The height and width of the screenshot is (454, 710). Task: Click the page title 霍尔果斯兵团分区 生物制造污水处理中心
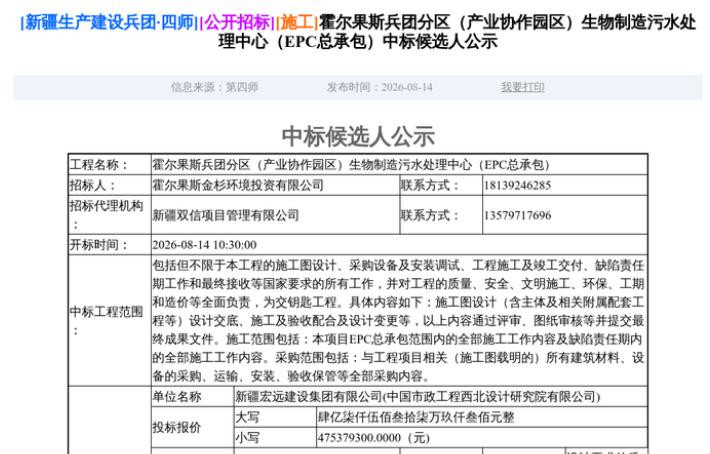[457, 32]
